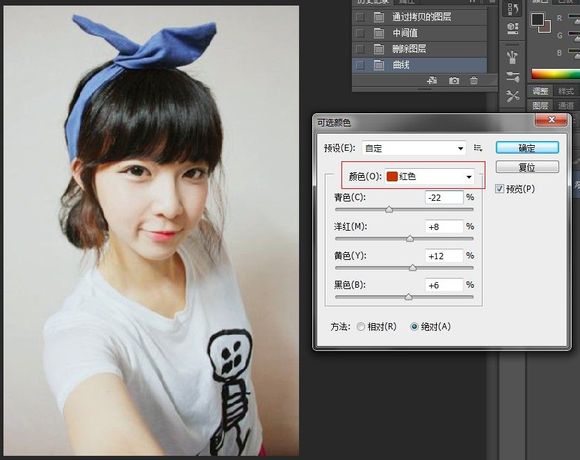Click the foreground color swatch
This screenshot has width=580, height=460.
[x=537, y=19]
